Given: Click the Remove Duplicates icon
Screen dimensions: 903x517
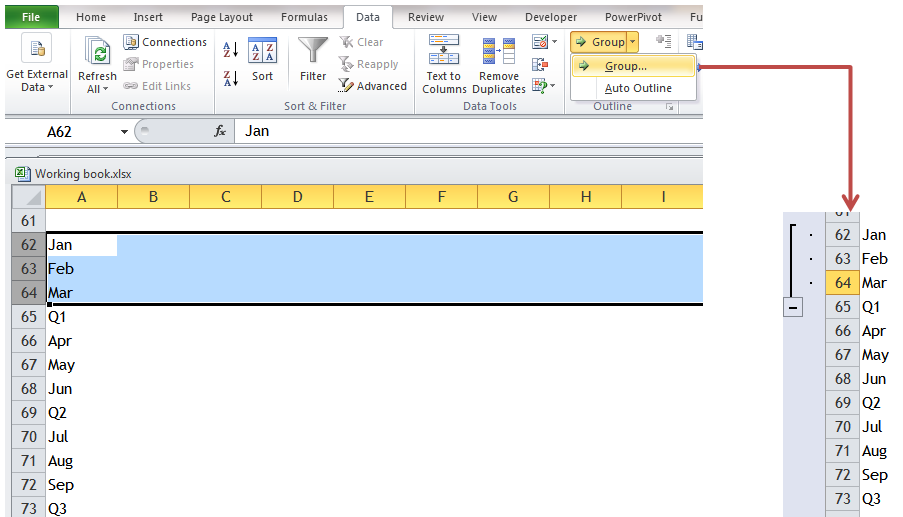Looking at the screenshot, I should pos(499,52).
